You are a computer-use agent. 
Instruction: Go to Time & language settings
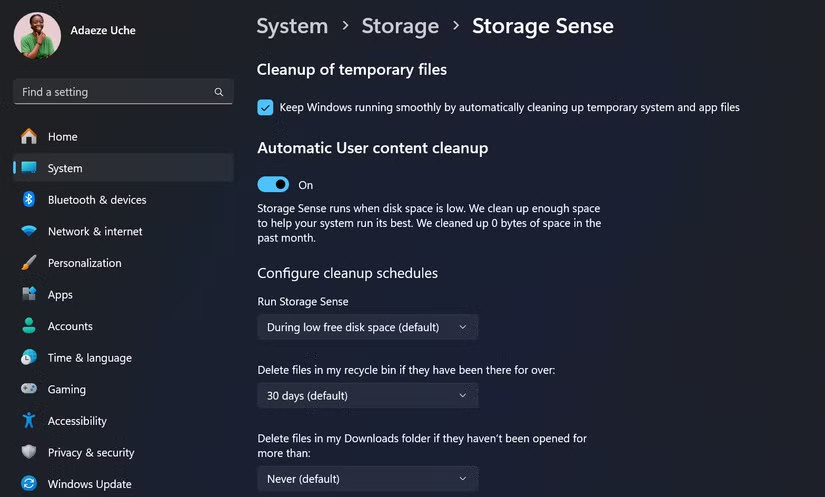coord(89,358)
